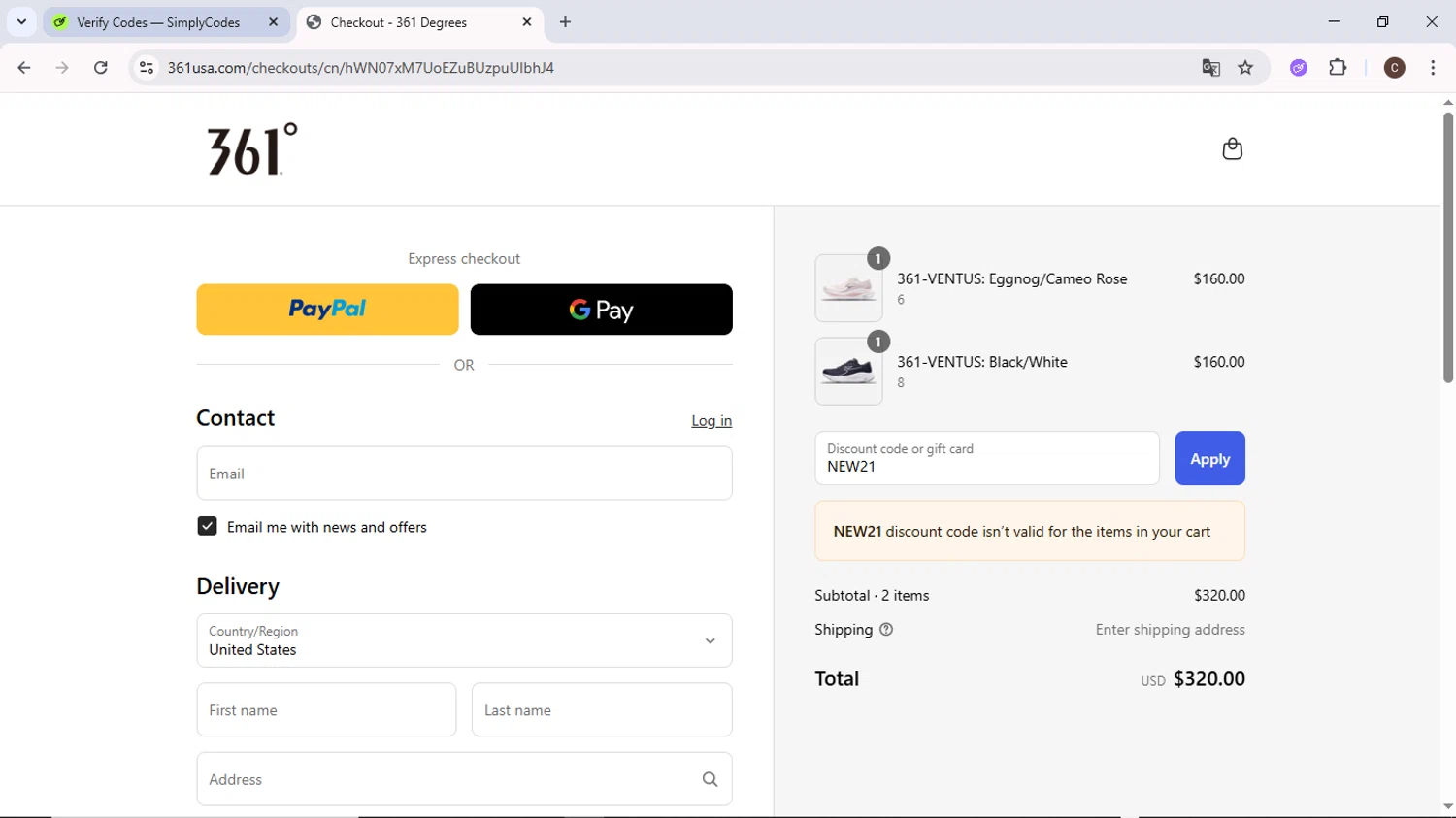1456x818 pixels.
Task: Bookmark this page with the star icon
Action: tap(1245, 68)
